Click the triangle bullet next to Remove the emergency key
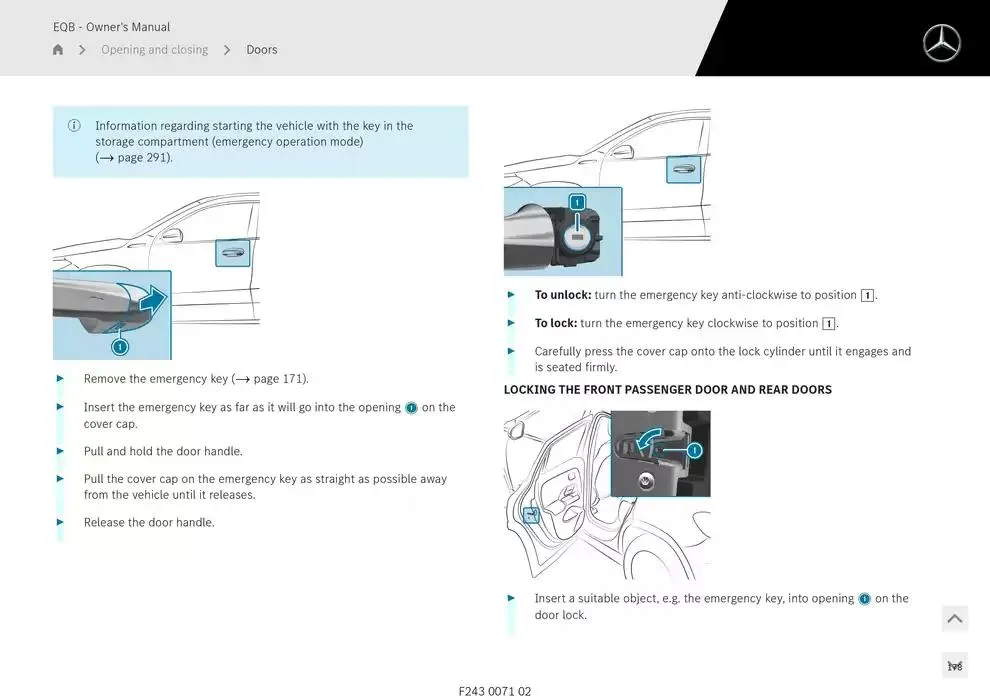990x700 pixels. coord(59,378)
